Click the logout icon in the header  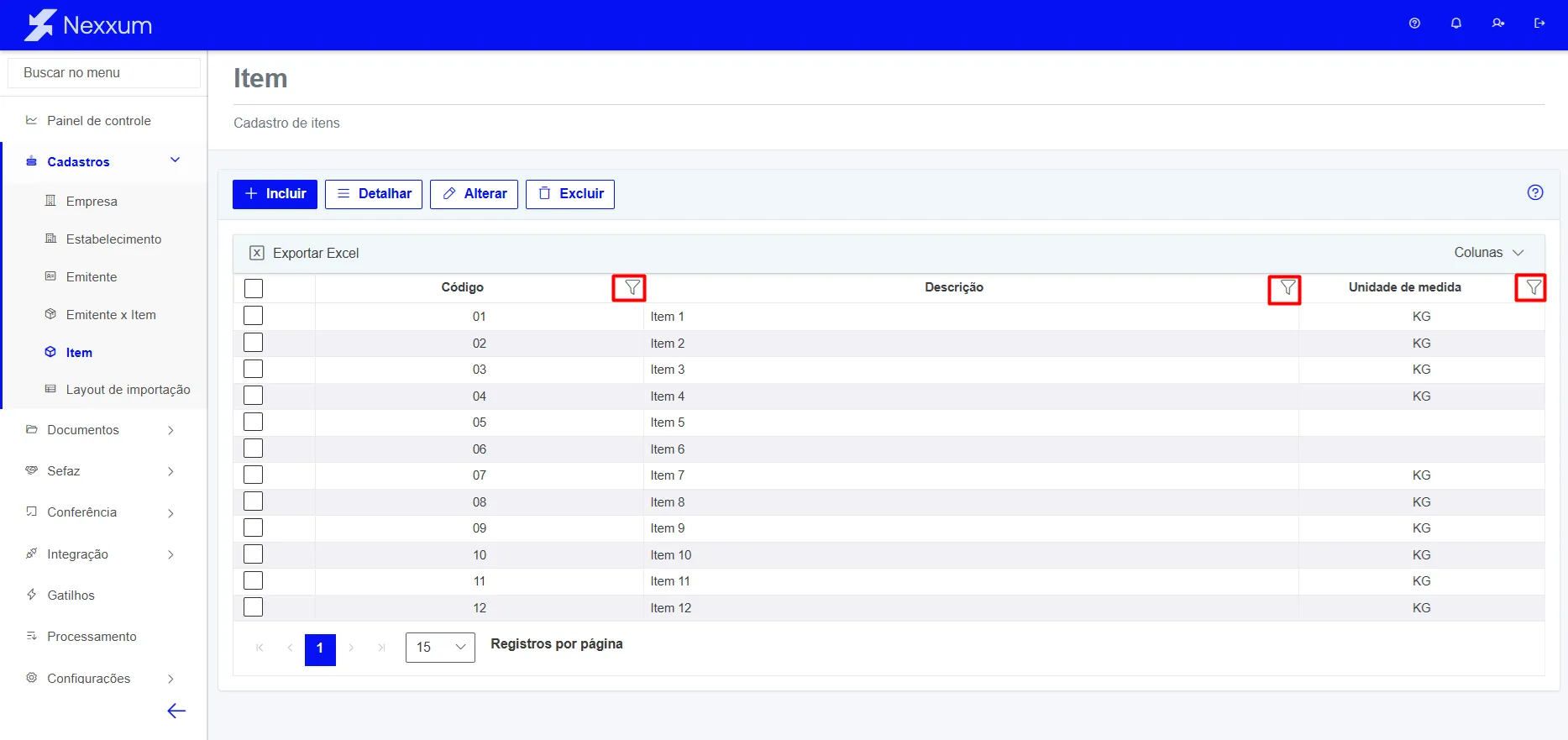tap(1539, 24)
